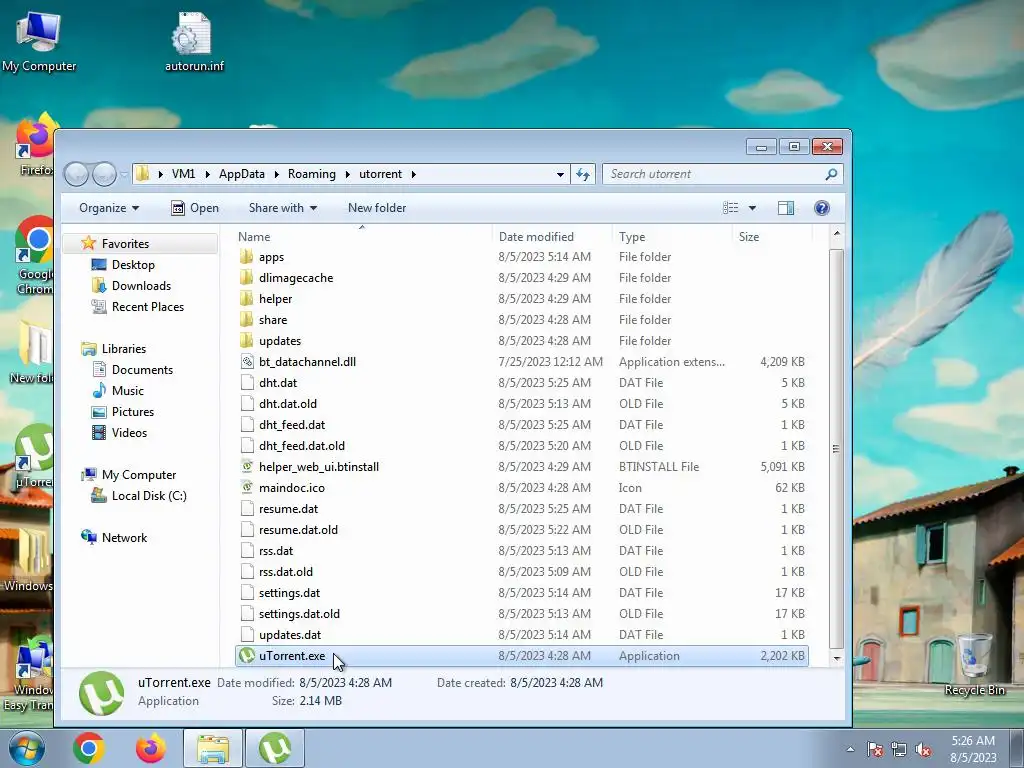
Task: Show hidden tray icons arrow
Action: (x=850, y=749)
